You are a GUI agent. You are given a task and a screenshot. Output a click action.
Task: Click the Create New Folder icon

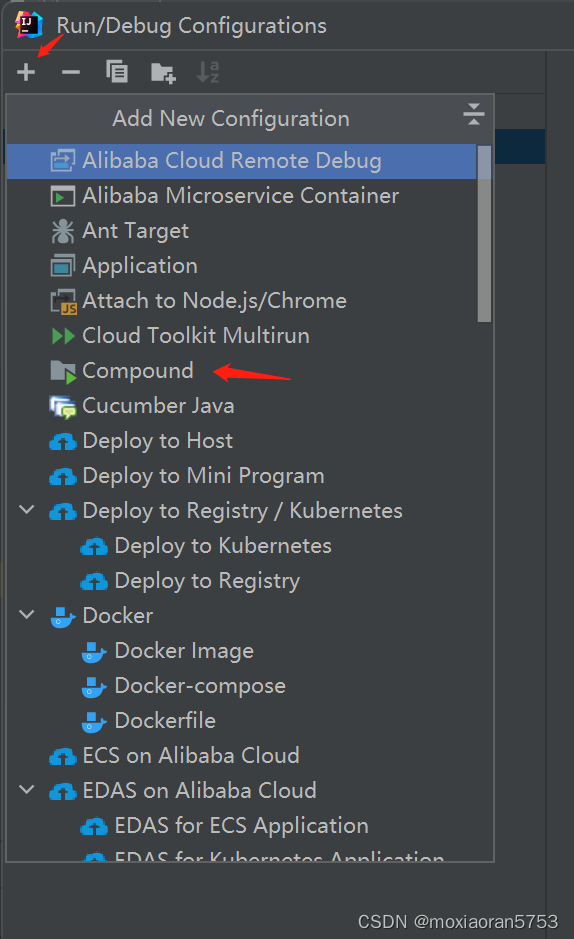pos(163,72)
